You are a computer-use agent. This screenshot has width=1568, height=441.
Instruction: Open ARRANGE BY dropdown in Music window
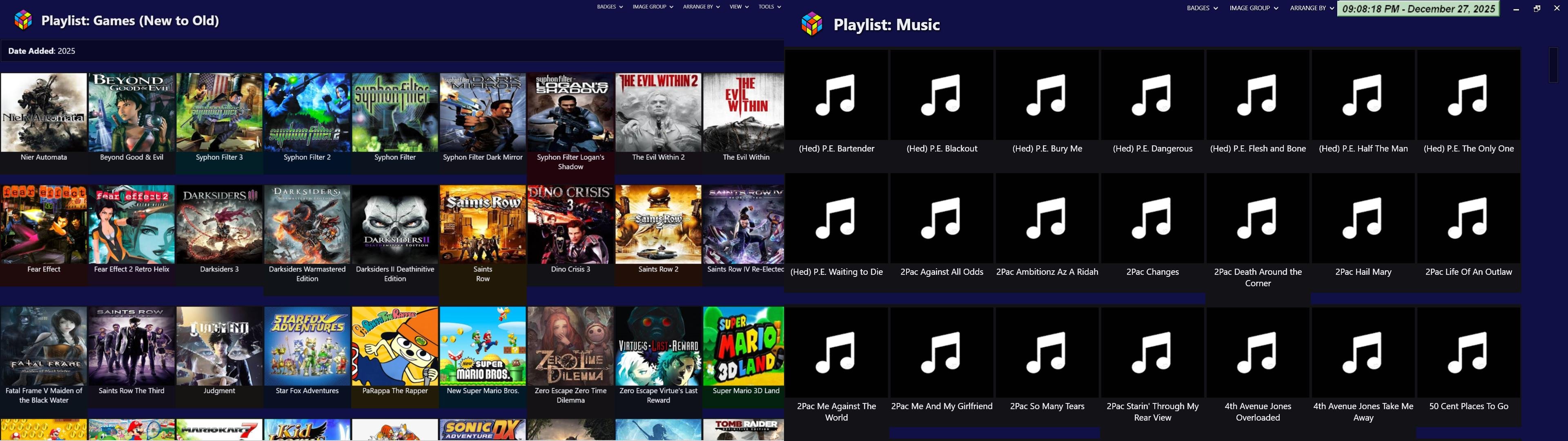(x=1310, y=9)
